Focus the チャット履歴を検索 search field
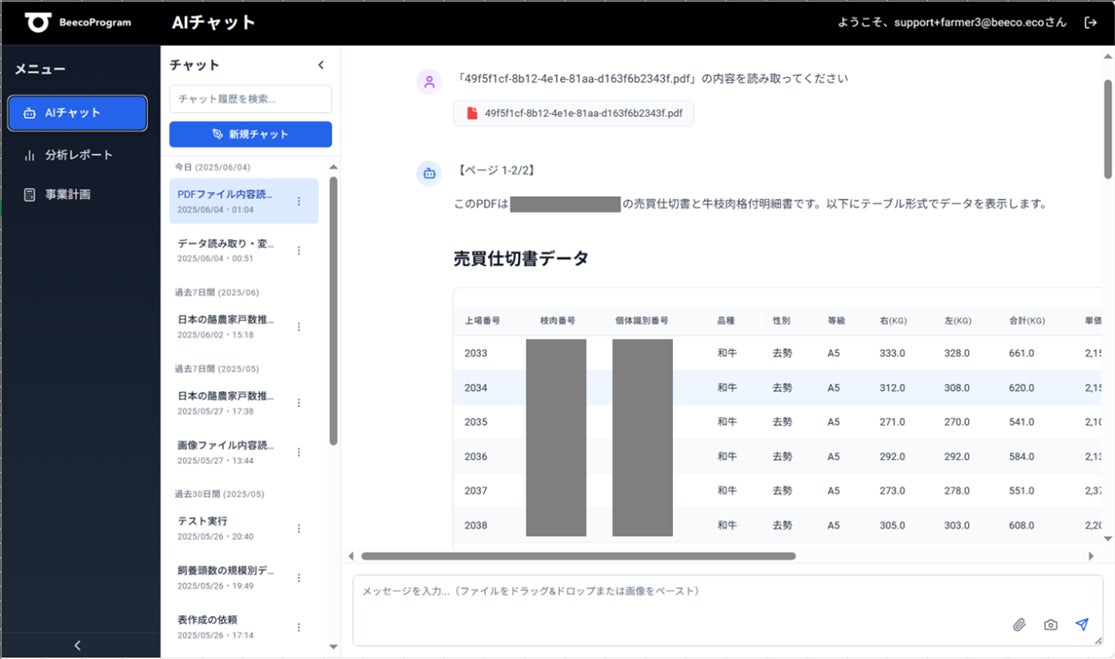The width and height of the screenshot is (1115, 659). (250, 99)
